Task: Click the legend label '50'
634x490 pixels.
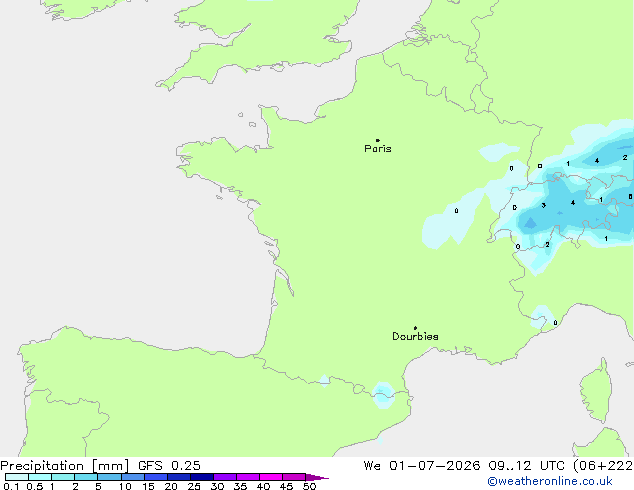Action: [309, 486]
